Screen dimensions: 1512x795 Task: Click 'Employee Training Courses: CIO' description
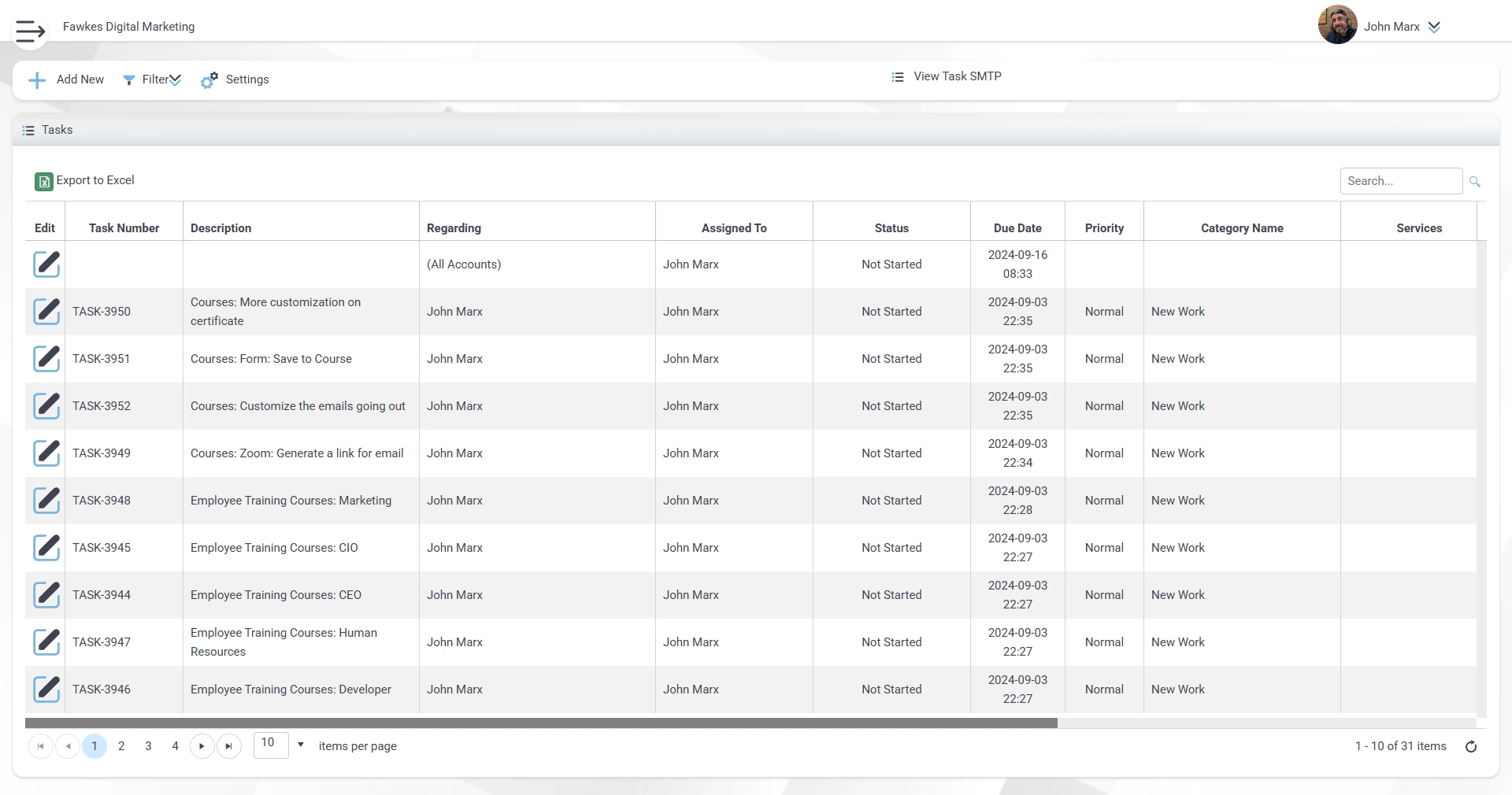[x=274, y=548]
